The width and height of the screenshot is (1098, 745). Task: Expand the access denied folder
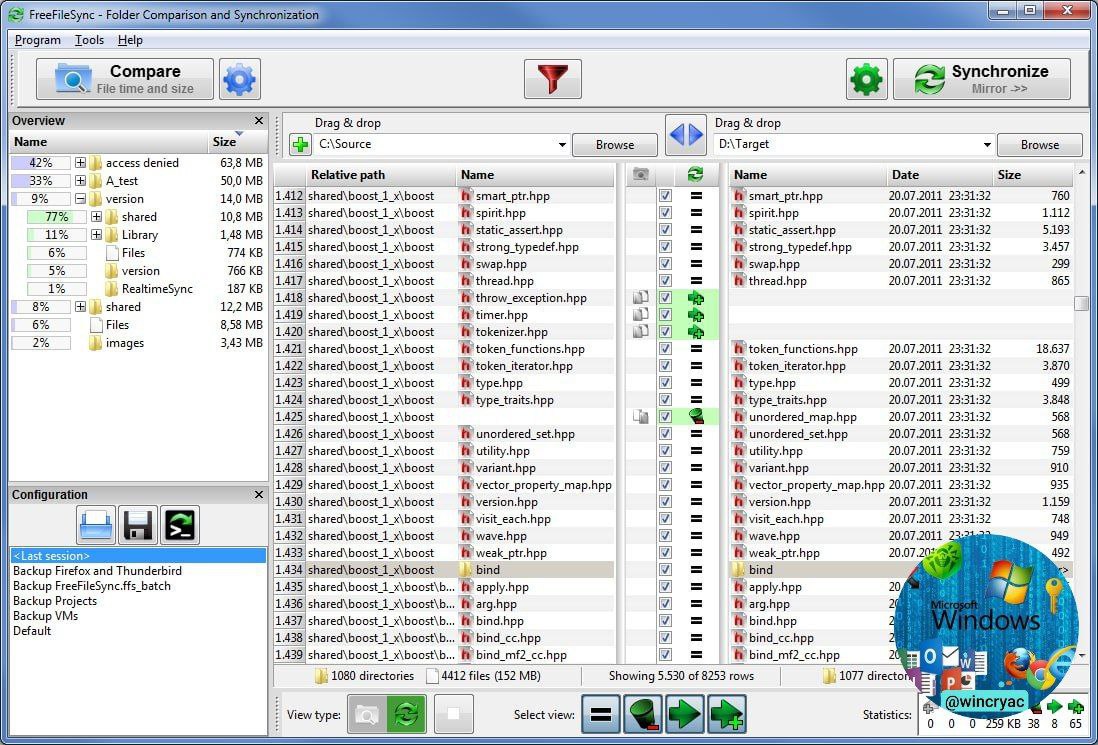pos(81,162)
